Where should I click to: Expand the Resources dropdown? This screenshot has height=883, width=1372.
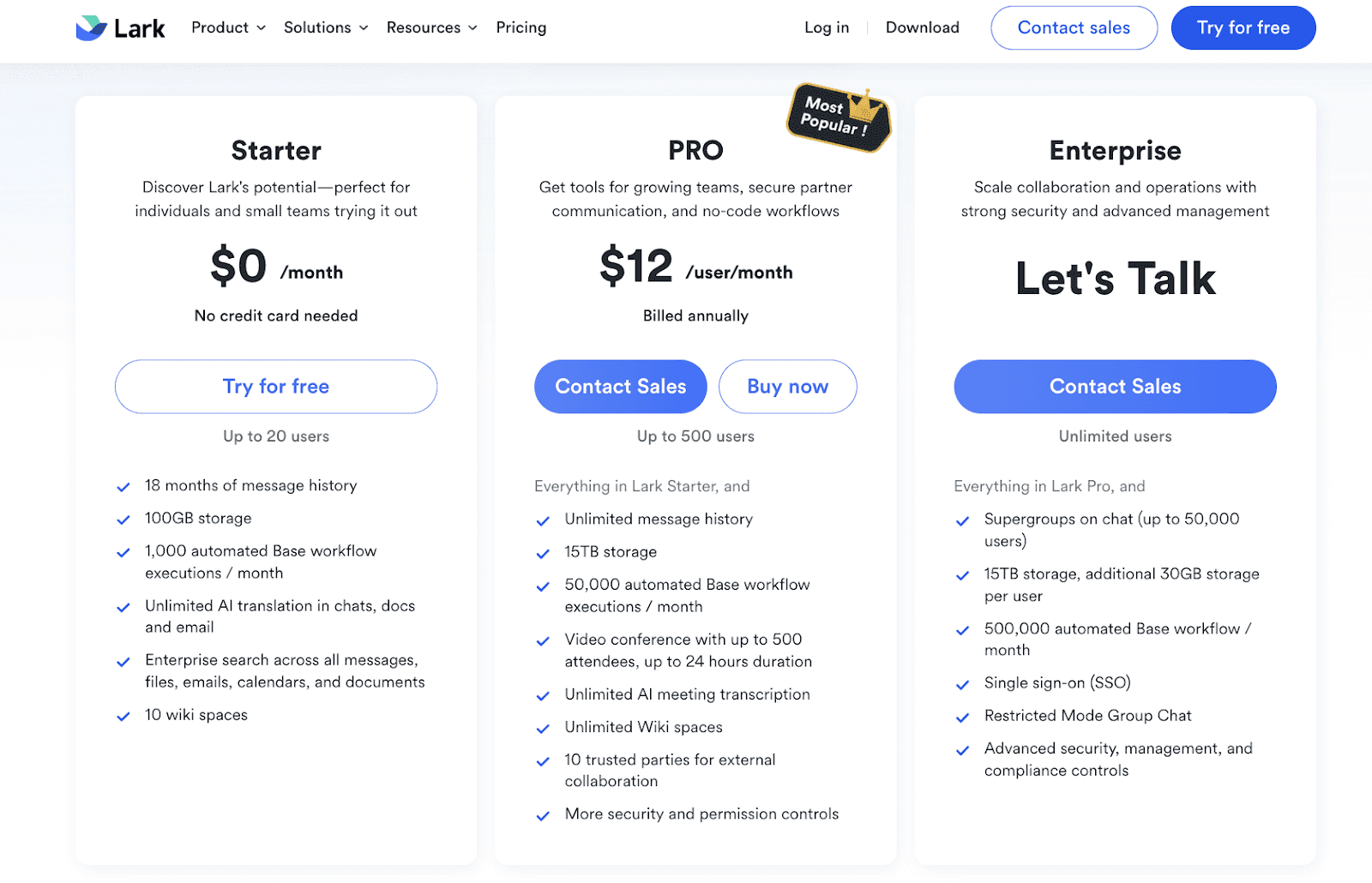click(431, 27)
